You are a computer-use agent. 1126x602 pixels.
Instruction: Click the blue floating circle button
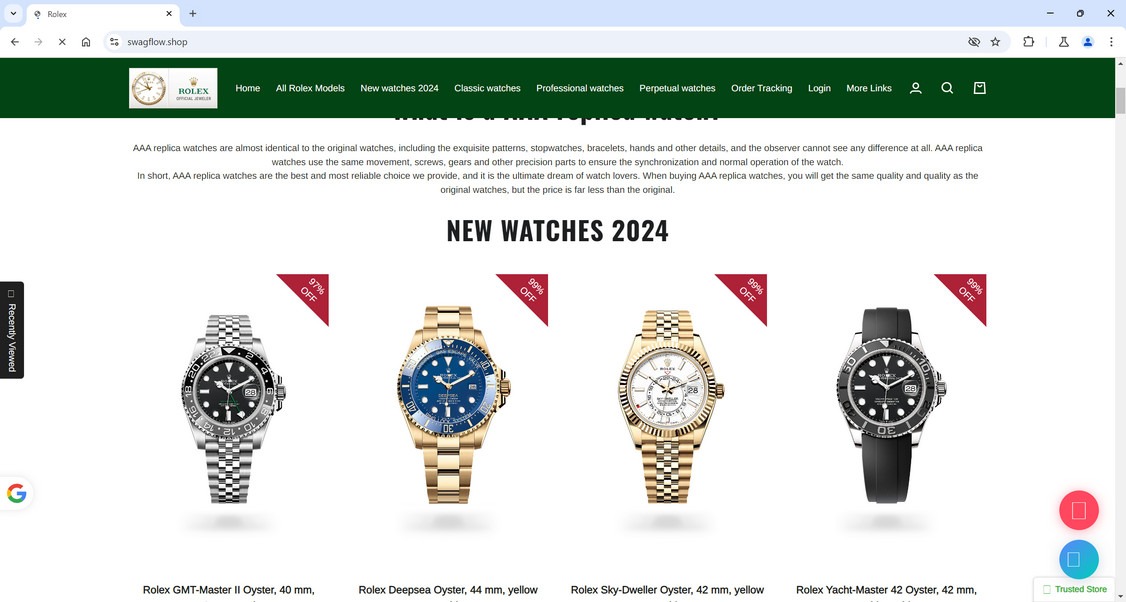tap(1079, 560)
